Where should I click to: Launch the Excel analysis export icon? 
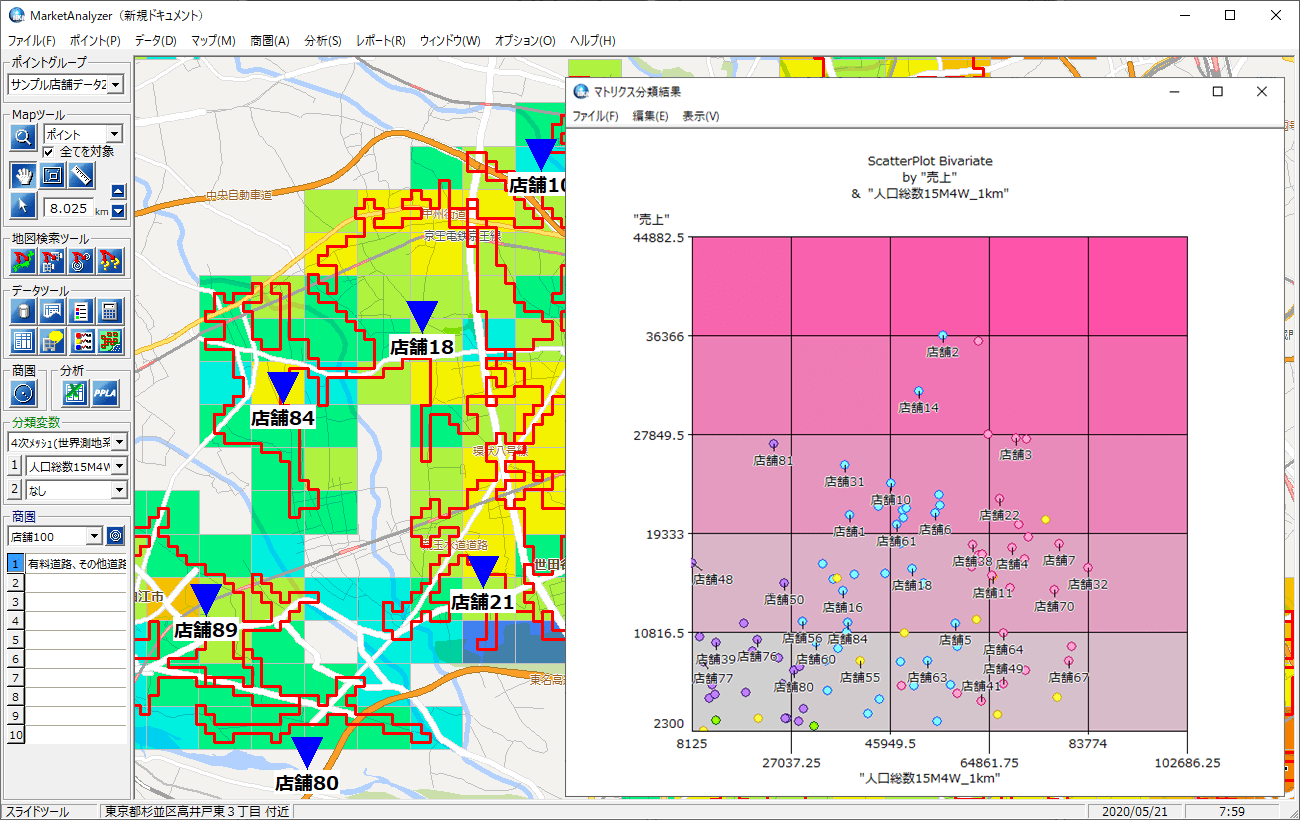(x=76, y=393)
